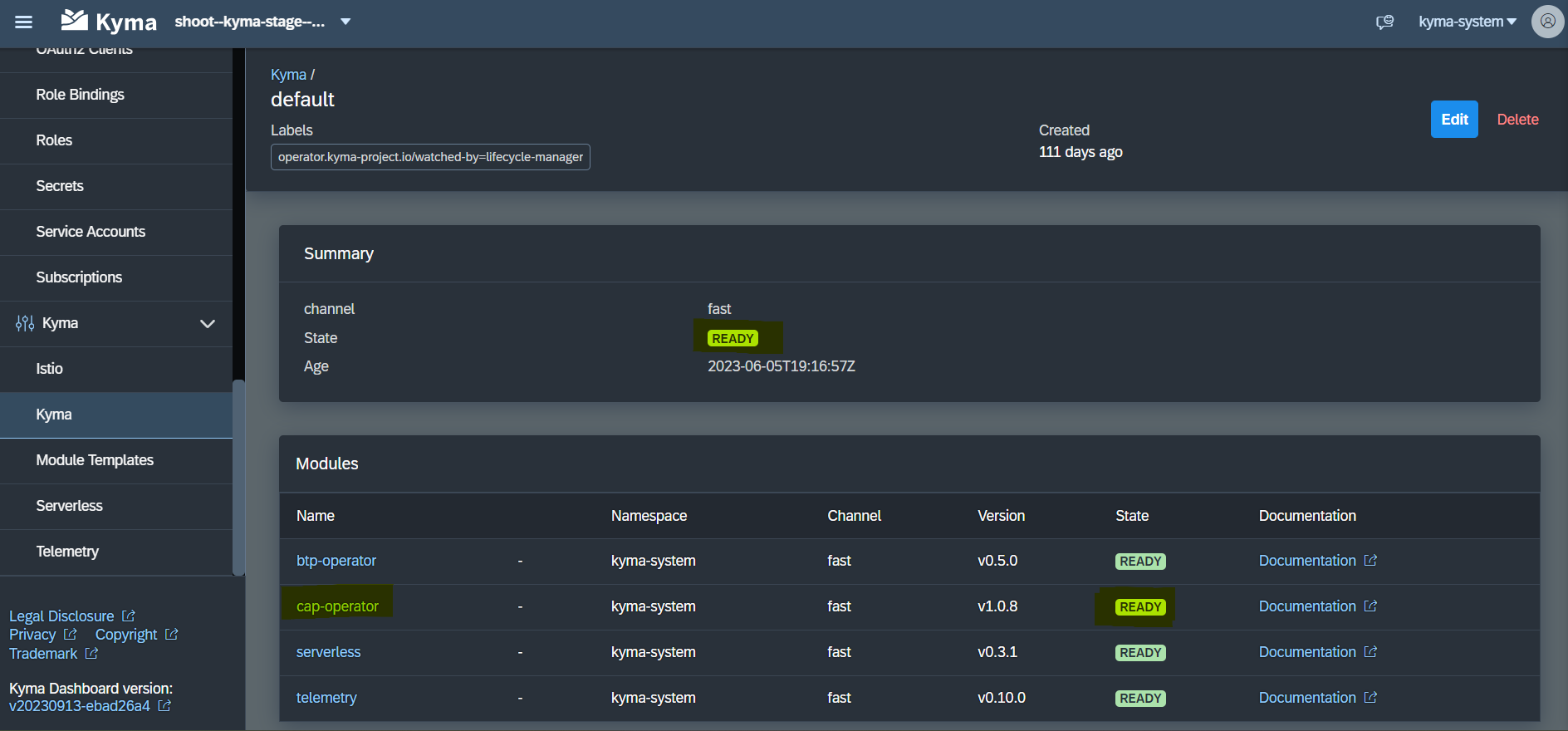Viewport: 1568px width, 731px height.
Task: Click READY badge in btp-operator row
Action: click(1140, 562)
